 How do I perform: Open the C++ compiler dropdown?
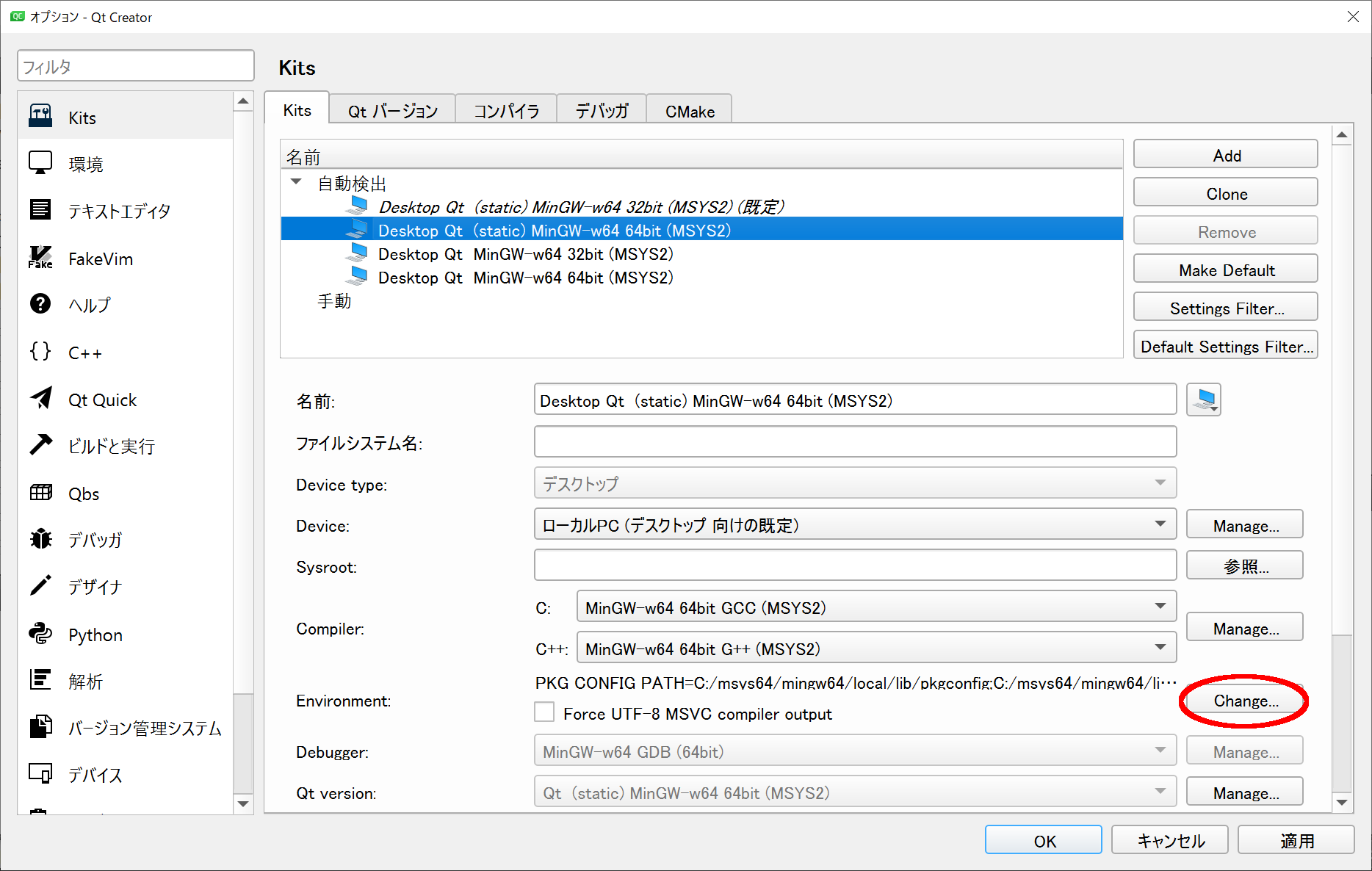pos(876,648)
